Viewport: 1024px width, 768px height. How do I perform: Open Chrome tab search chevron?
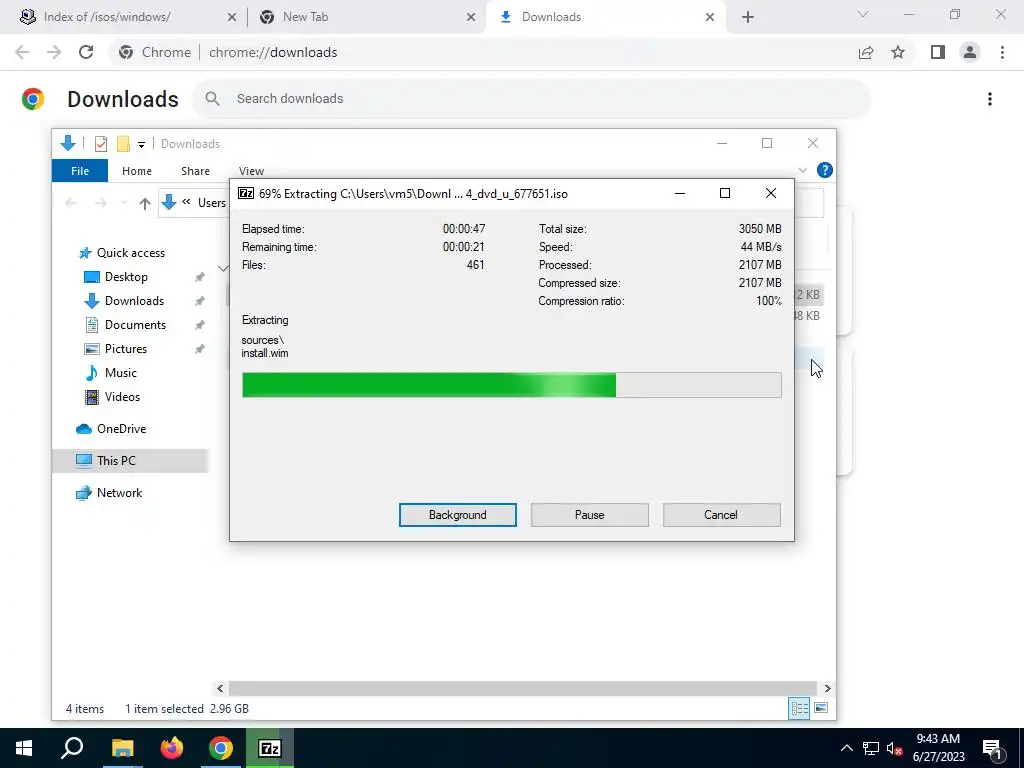click(863, 14)
